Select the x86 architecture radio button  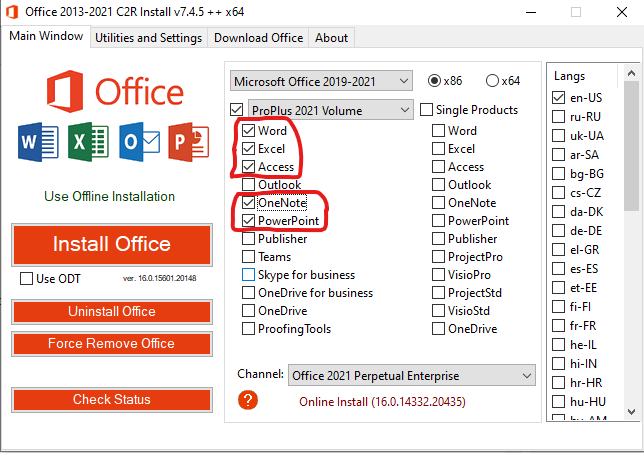[435, 81]
